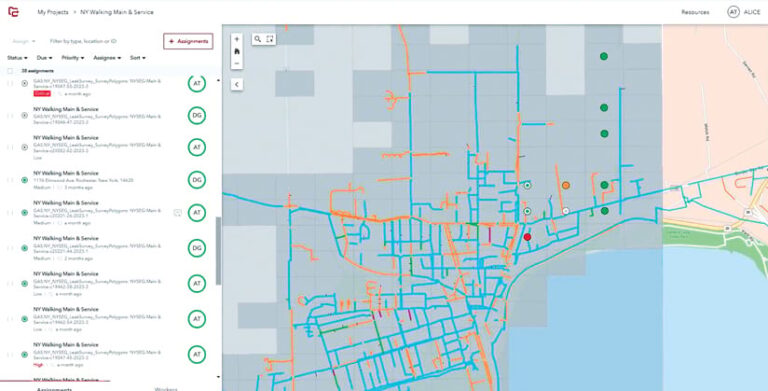Switch to the Workers bottom tab

[x=166, y=389]
